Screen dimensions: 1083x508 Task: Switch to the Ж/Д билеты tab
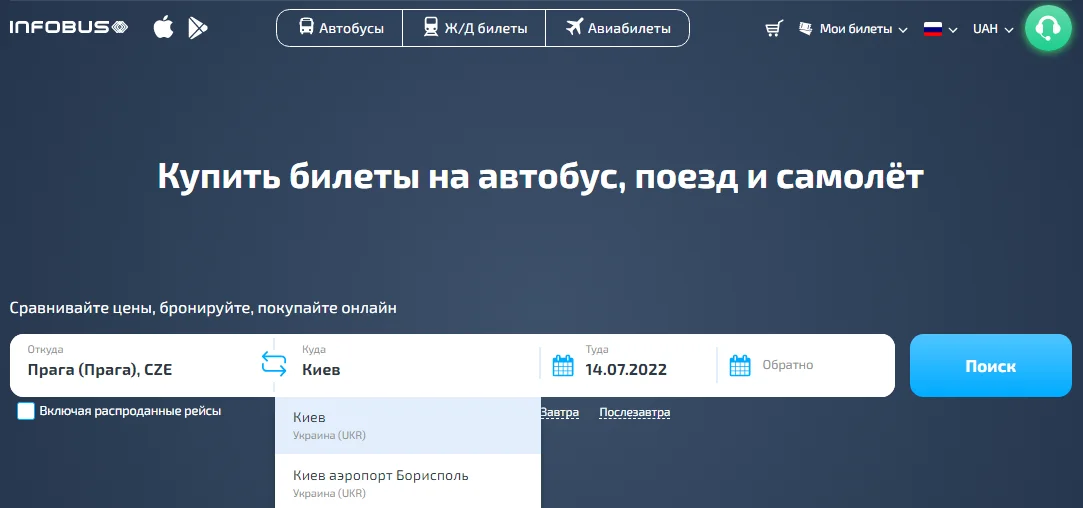(474, 28)
